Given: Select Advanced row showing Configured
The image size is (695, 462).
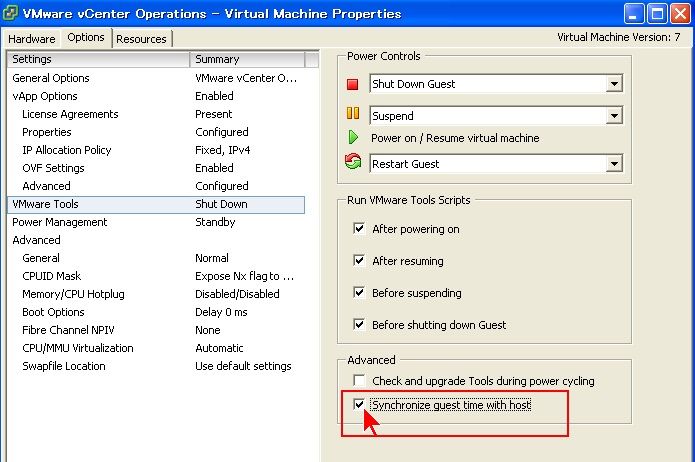Looking at the screenshot, I should (x=156, y=186).
